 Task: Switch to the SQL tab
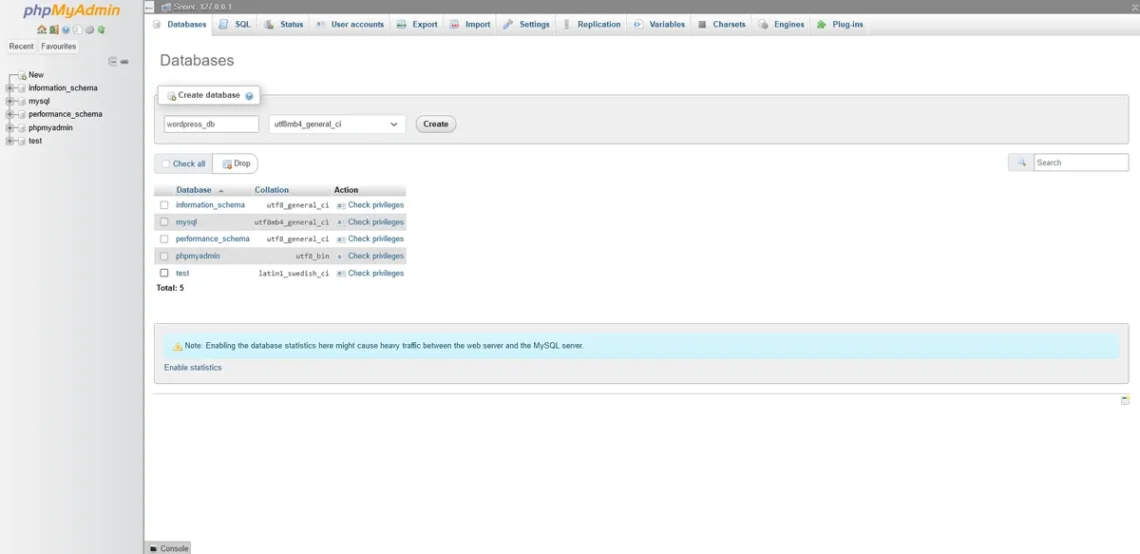[235, 25]
